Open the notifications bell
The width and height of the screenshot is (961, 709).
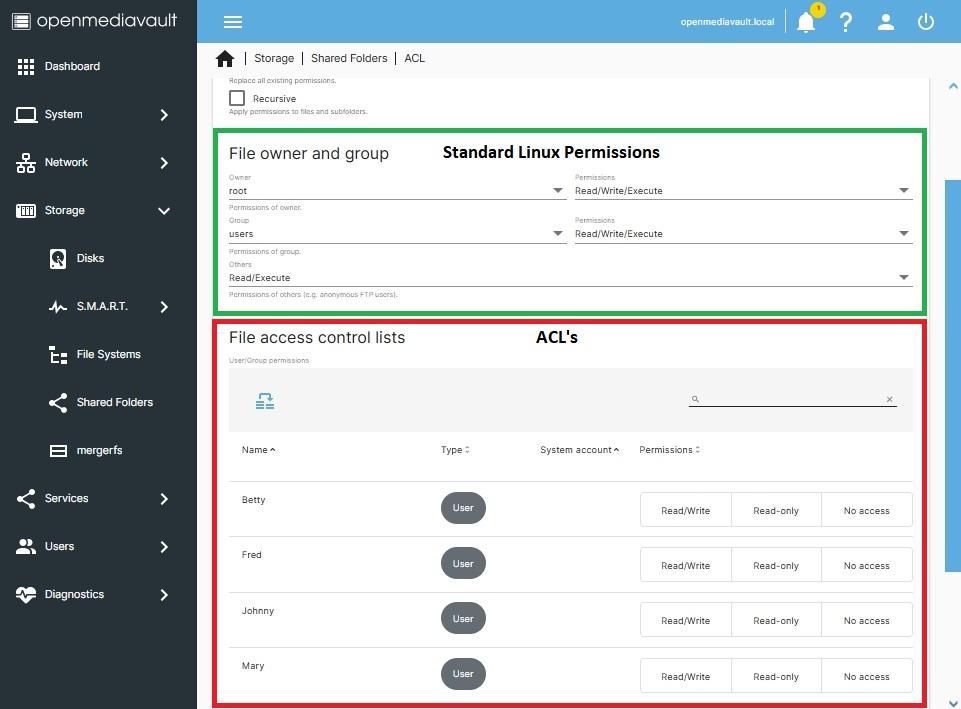coord(806,22)
